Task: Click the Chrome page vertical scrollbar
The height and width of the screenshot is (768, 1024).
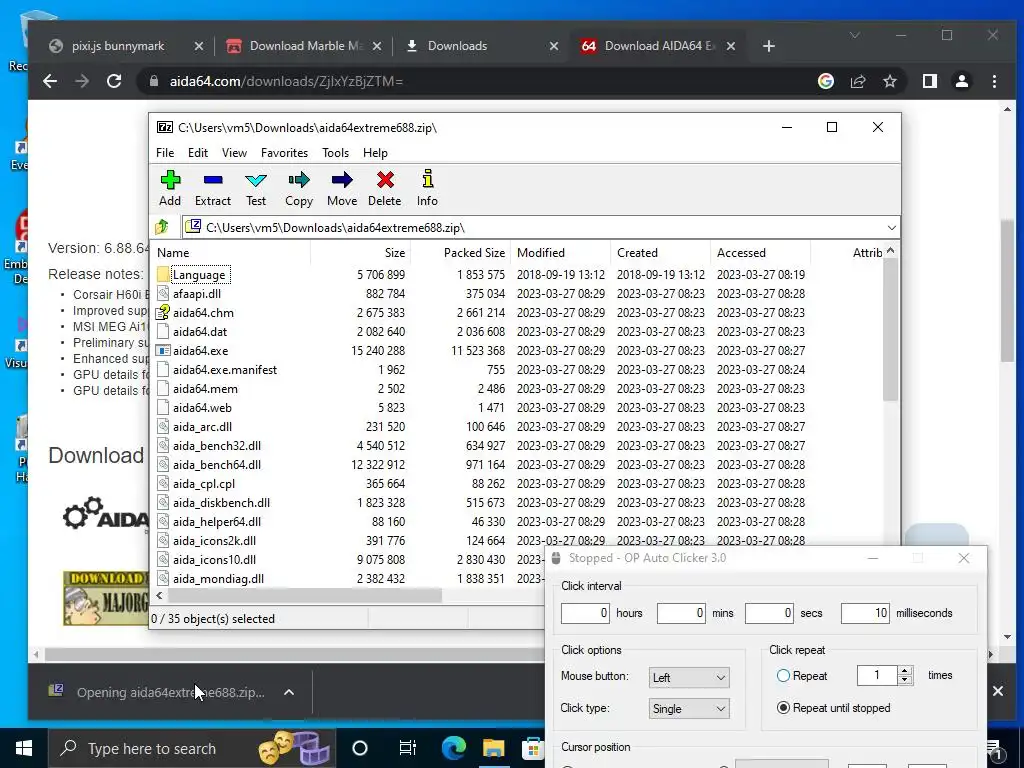Action: (1006, 291)
